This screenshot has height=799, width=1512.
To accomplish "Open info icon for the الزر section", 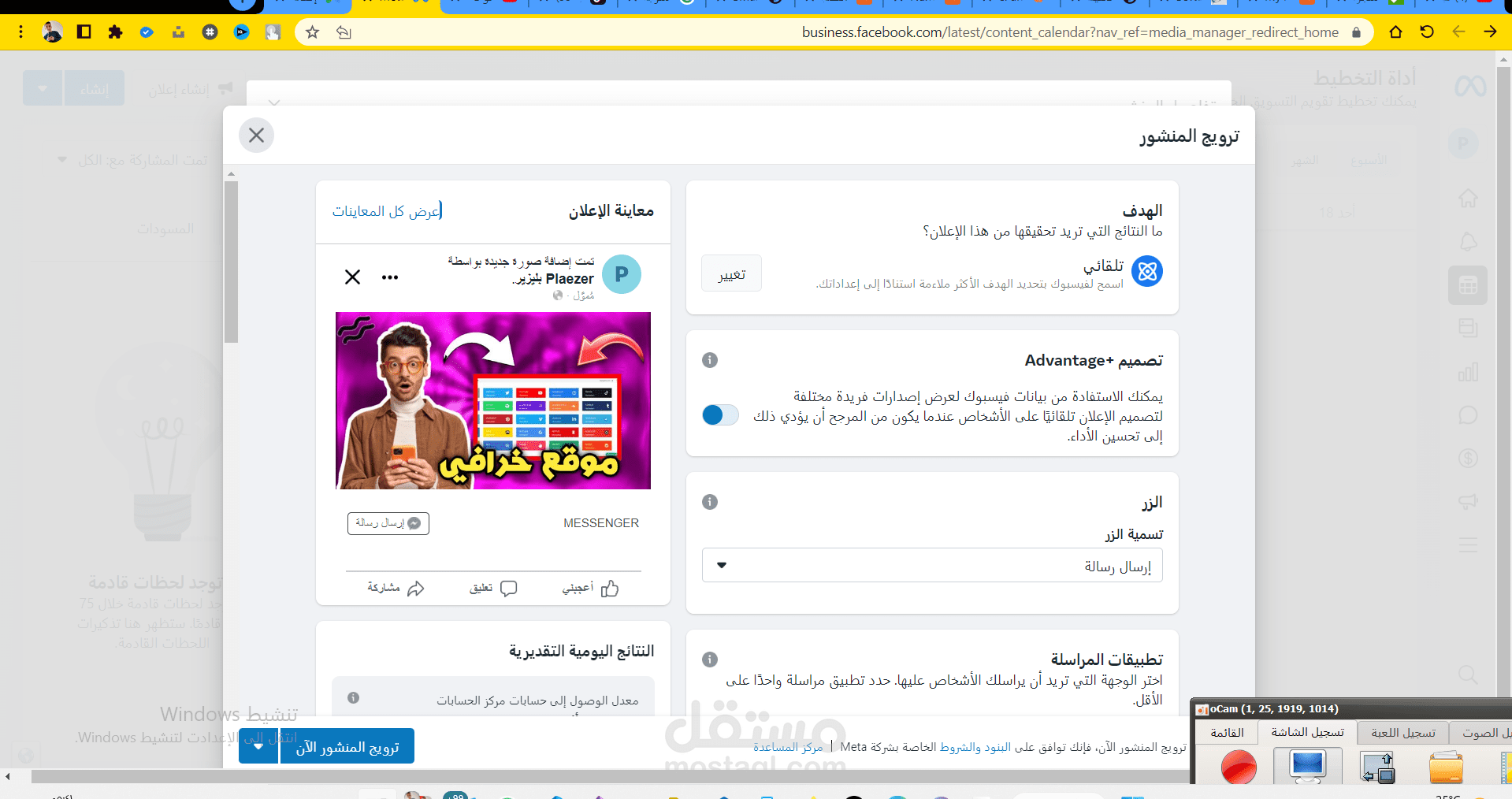I will pyautogui.click(x=710, y=502).
